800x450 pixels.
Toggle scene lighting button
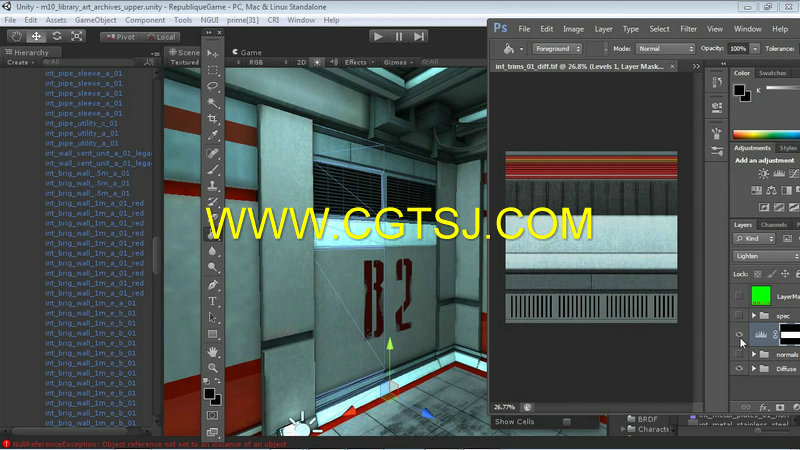point(317,62)
